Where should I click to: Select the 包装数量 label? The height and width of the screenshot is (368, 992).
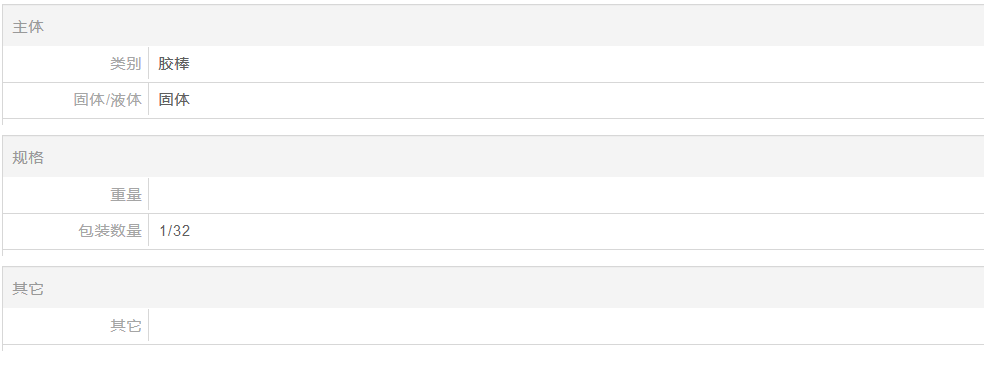coord(109,231)
